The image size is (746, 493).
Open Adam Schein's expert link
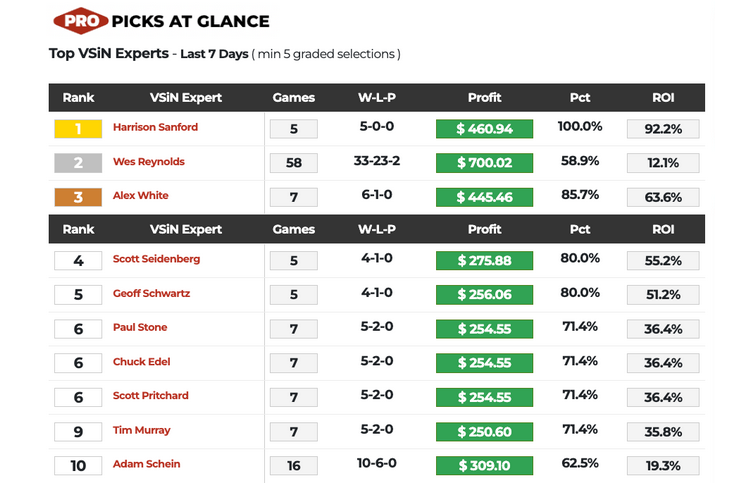147,464
